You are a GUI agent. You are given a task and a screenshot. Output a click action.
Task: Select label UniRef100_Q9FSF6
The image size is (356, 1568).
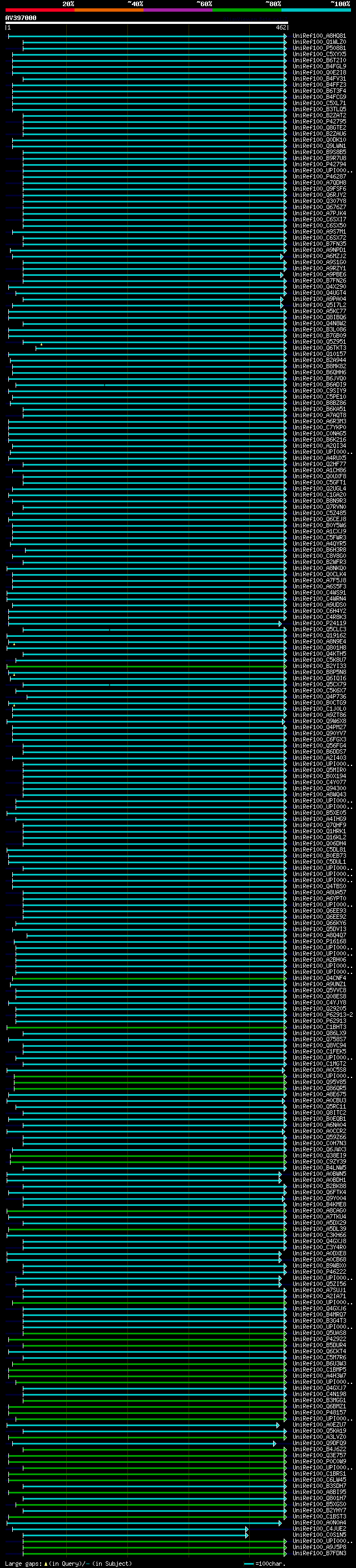click(319, 189)
